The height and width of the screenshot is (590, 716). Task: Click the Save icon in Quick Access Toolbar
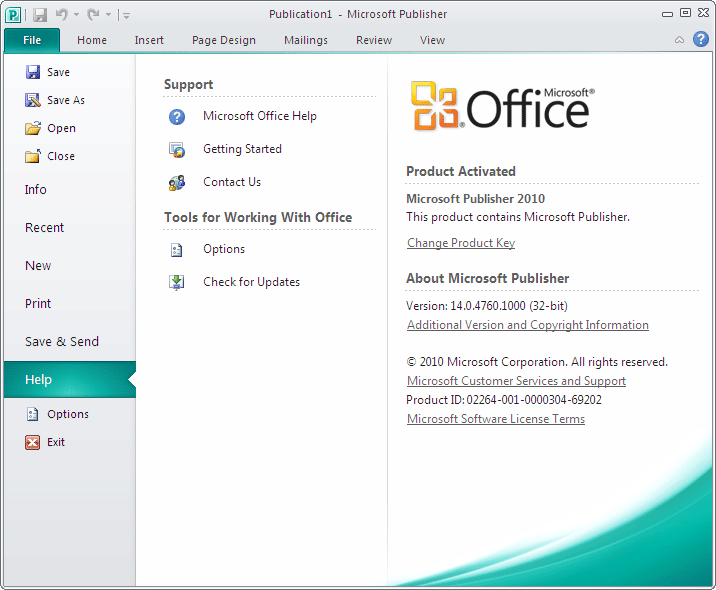[40, 15]
